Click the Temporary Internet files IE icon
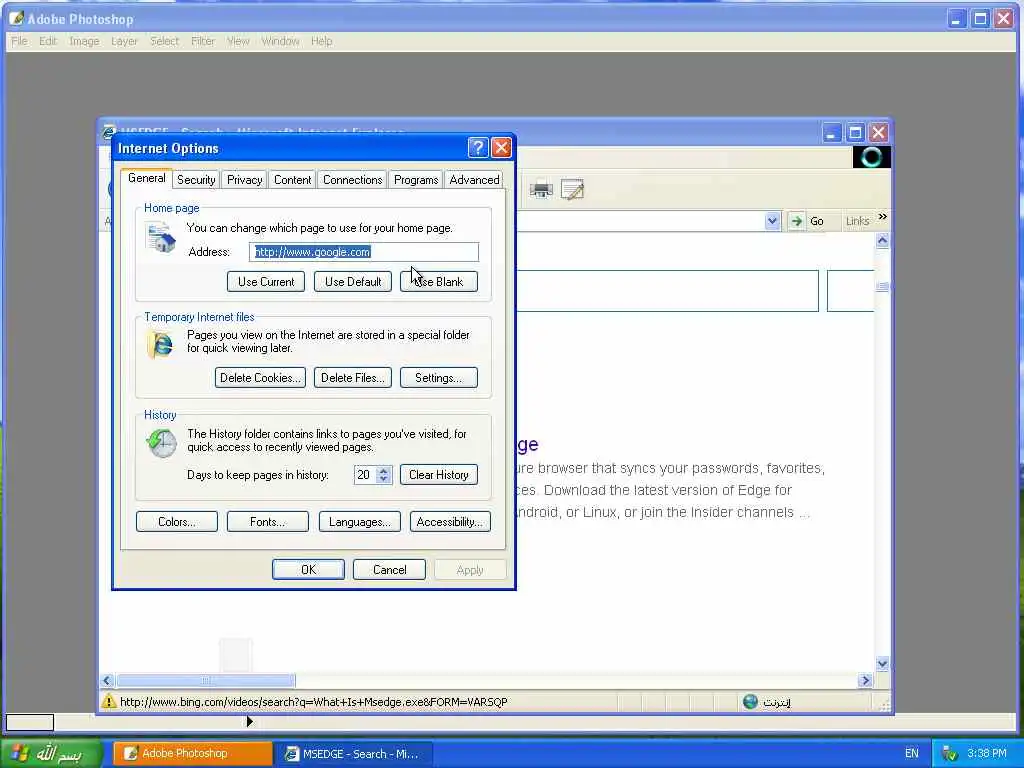The height and width of the screenshot is (768, 1024). 160,345
